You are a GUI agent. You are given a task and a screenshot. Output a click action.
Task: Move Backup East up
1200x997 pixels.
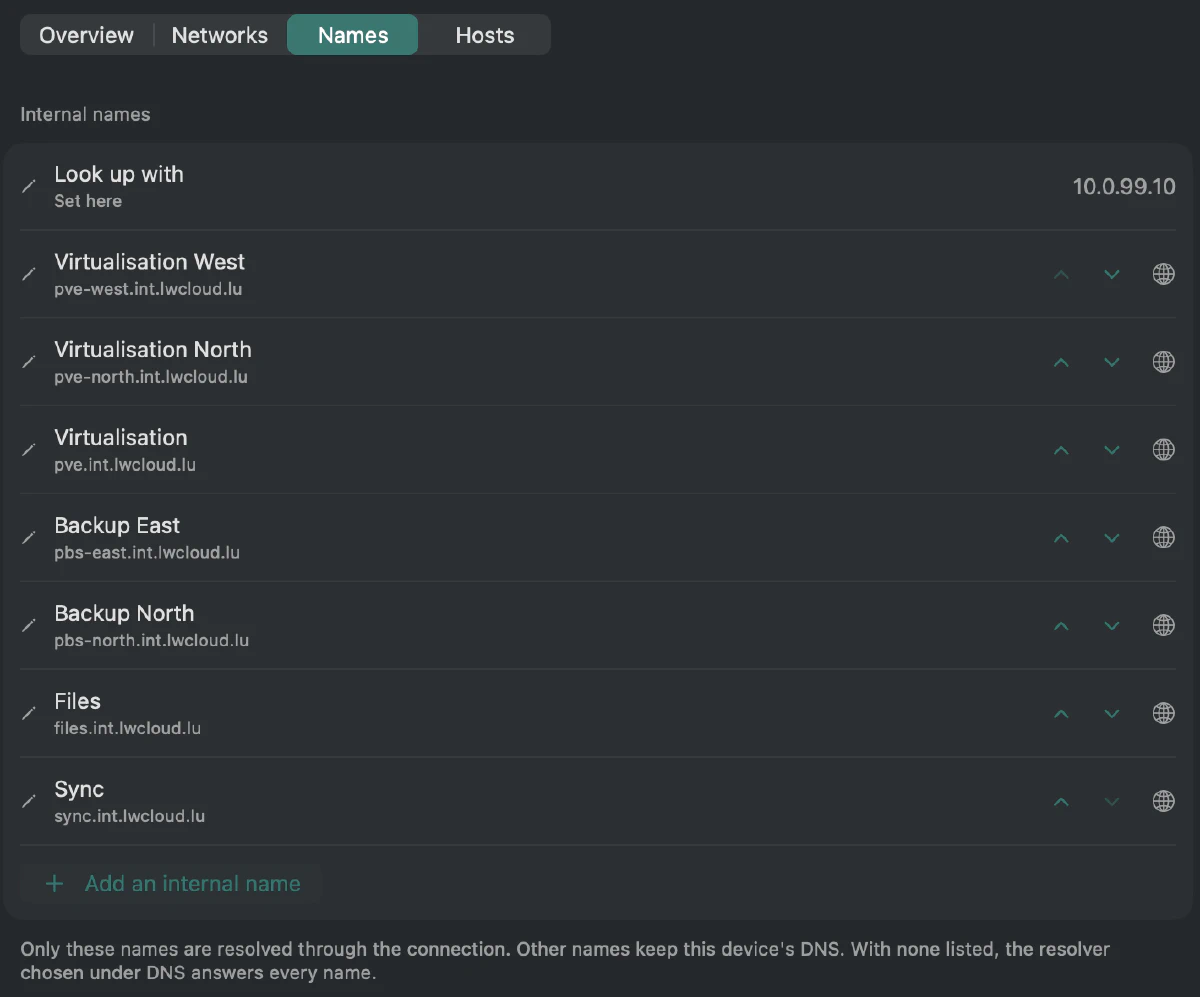point(1062,538)
